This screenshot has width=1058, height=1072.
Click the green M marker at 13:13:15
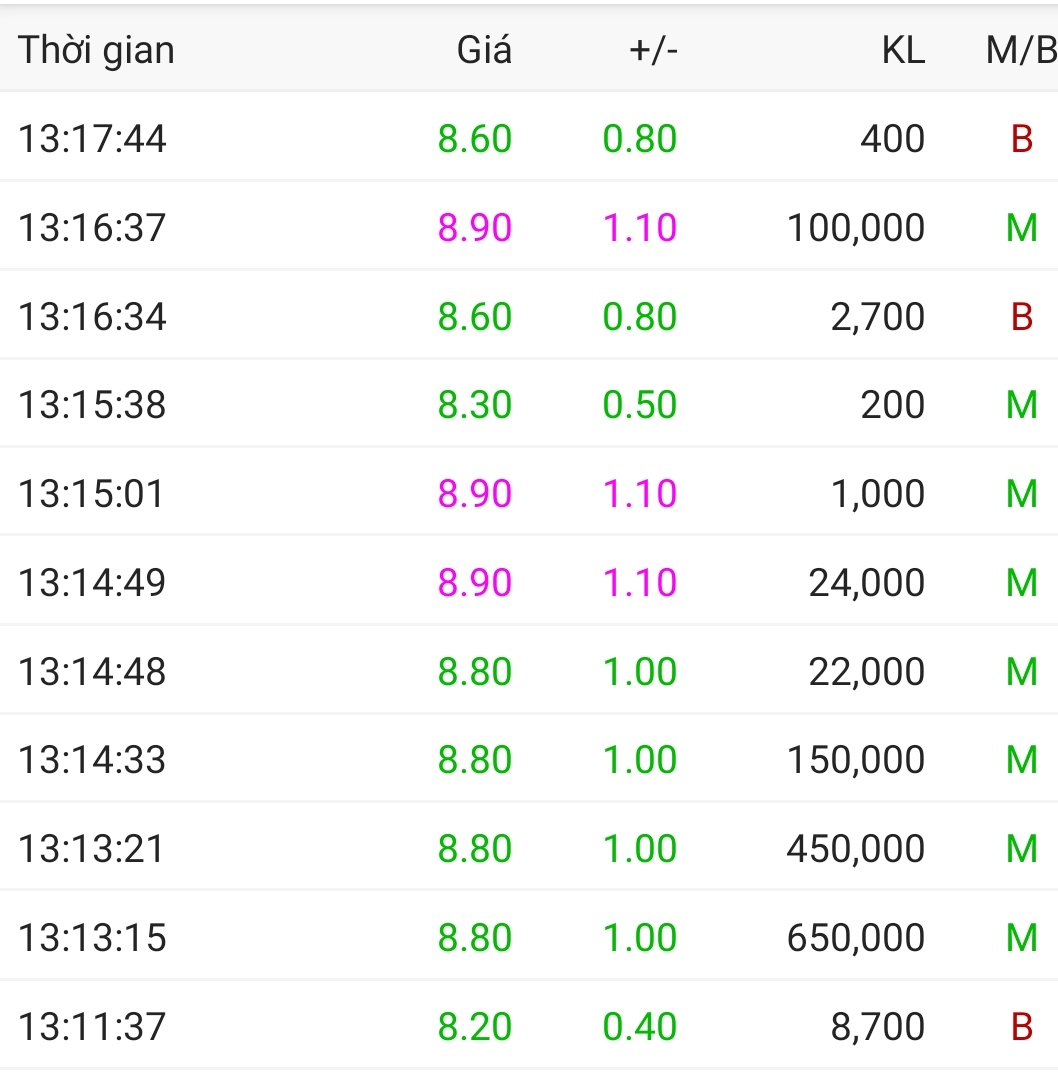[1021, 938]
